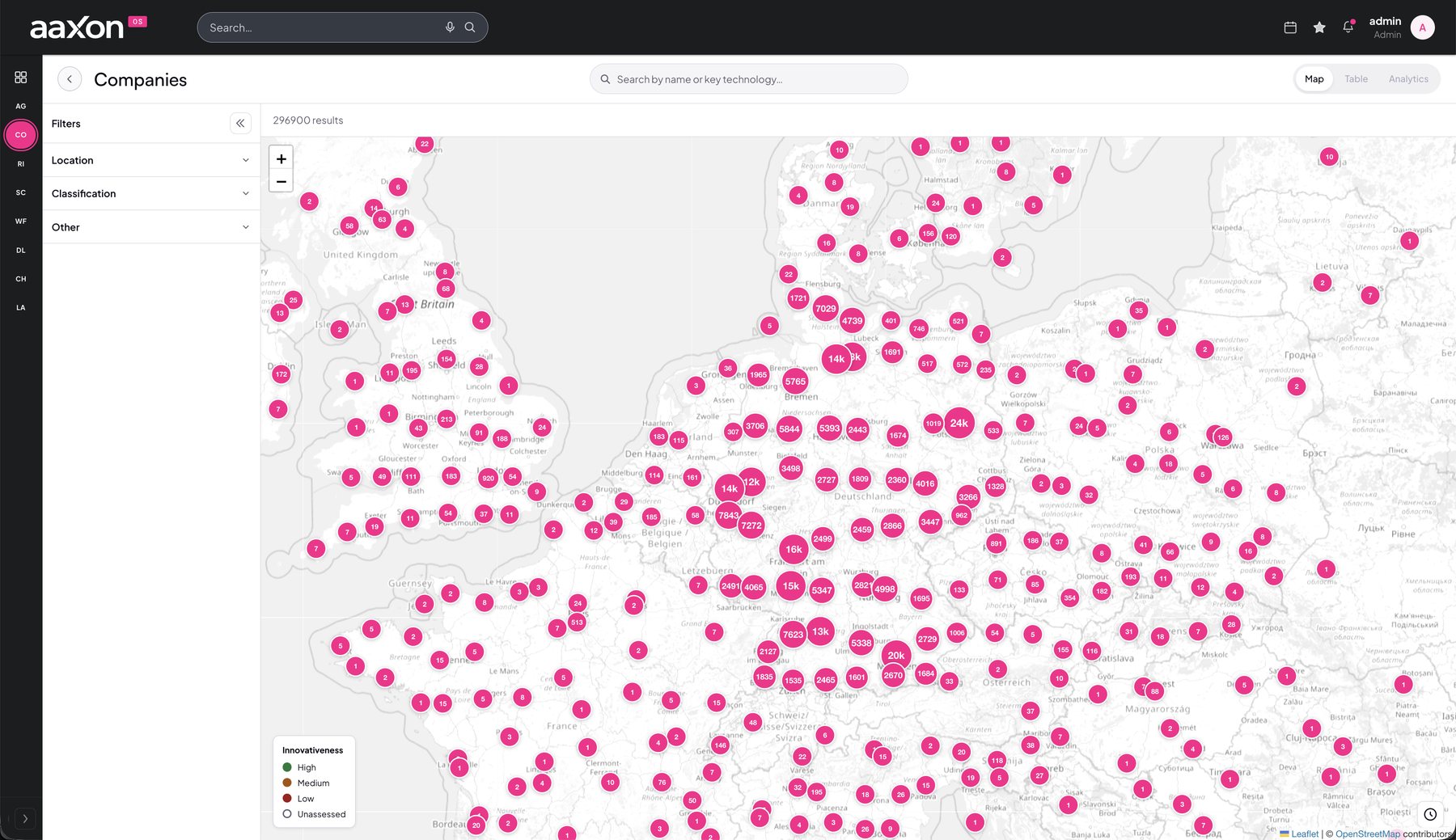Switch to the Analytics view tab
The height and width of the screenshot is (840, 1456).
coord(1408,79)
